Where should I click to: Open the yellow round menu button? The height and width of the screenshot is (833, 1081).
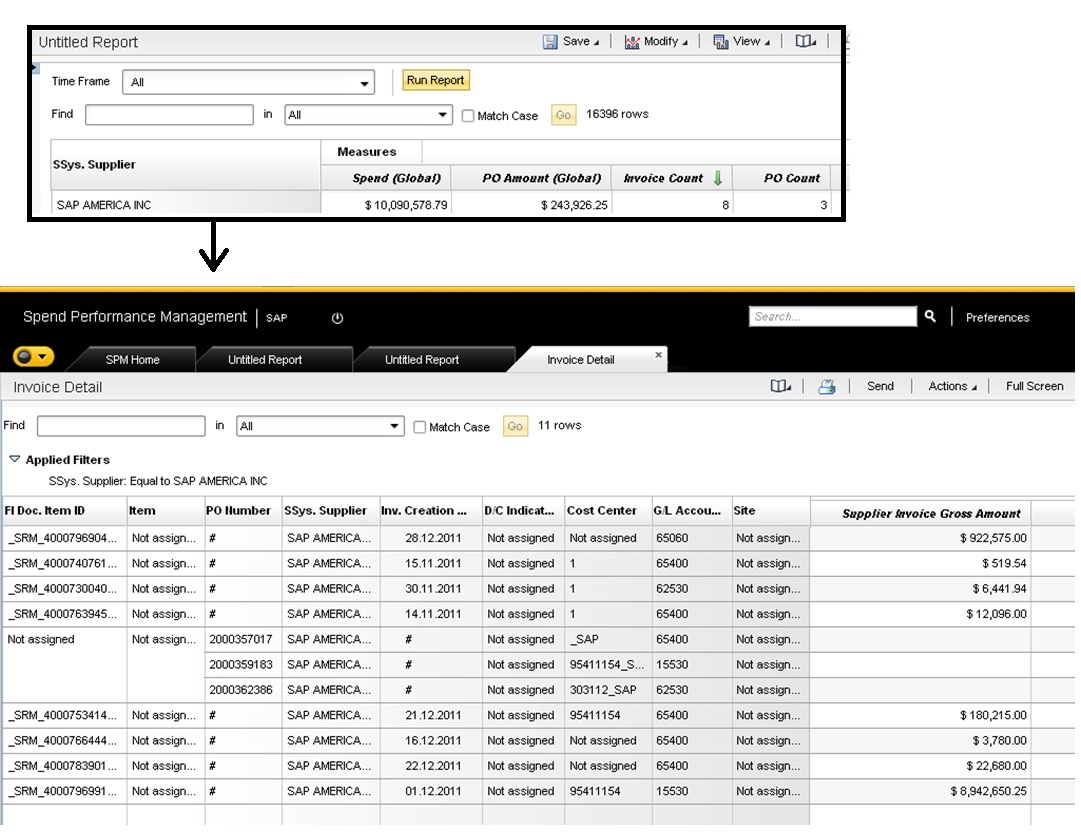coord(33,357)
